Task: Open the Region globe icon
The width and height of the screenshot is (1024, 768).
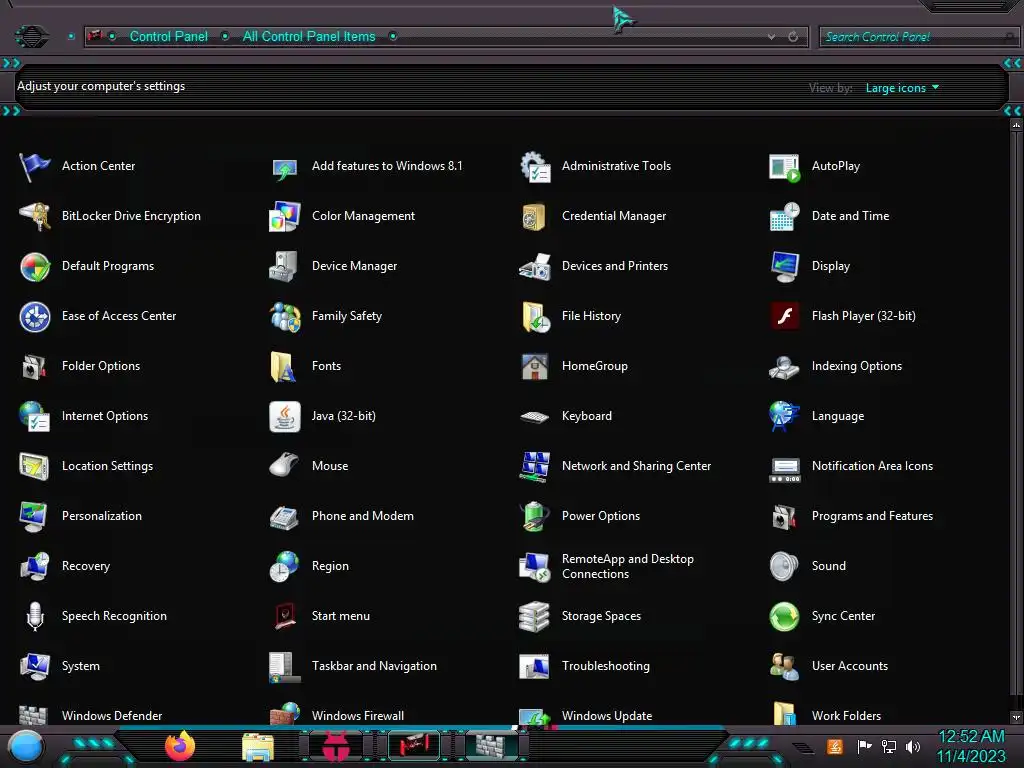Action: click(x=285, y=566)
